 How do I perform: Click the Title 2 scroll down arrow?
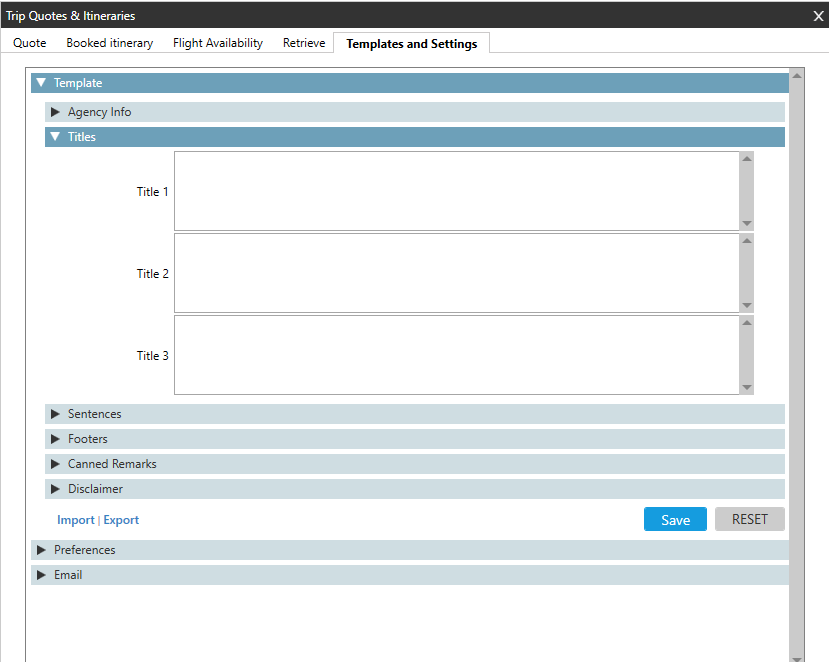tap(747, 306)
